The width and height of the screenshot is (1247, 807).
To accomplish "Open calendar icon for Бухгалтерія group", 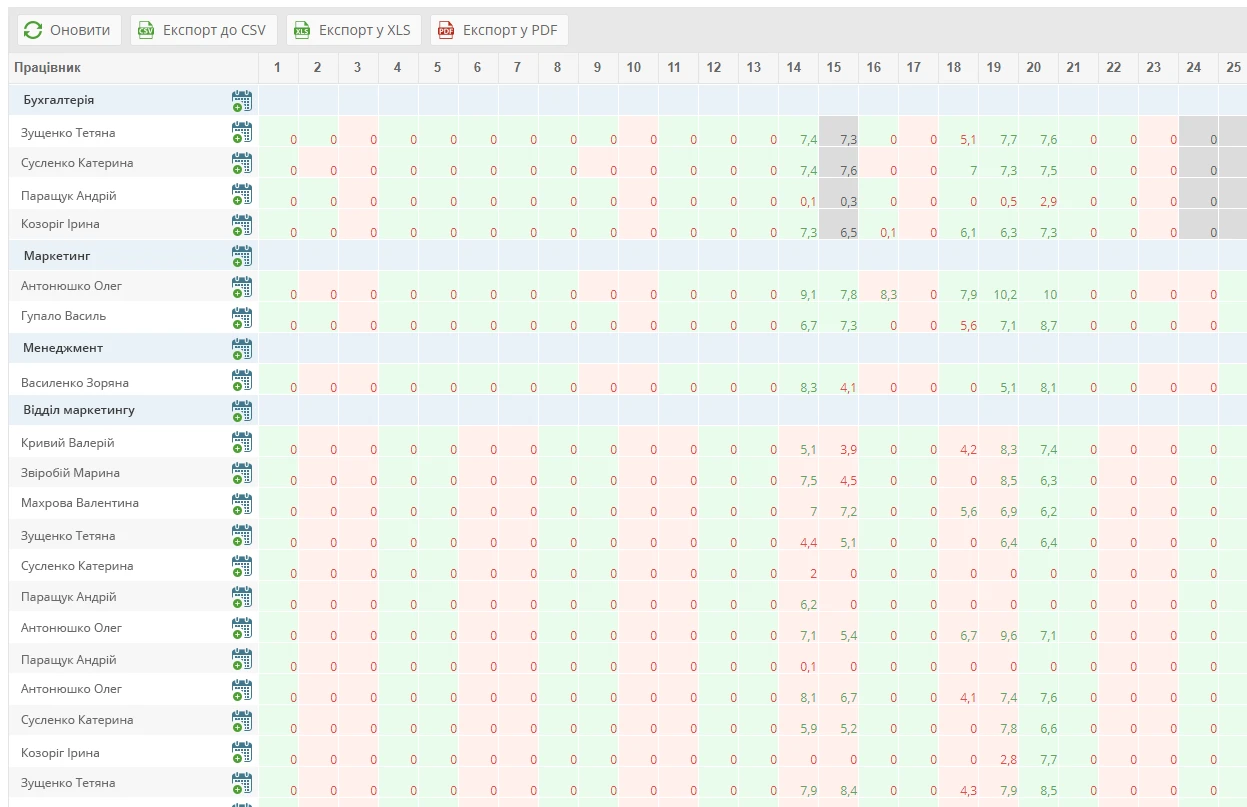I will point(242,101).
